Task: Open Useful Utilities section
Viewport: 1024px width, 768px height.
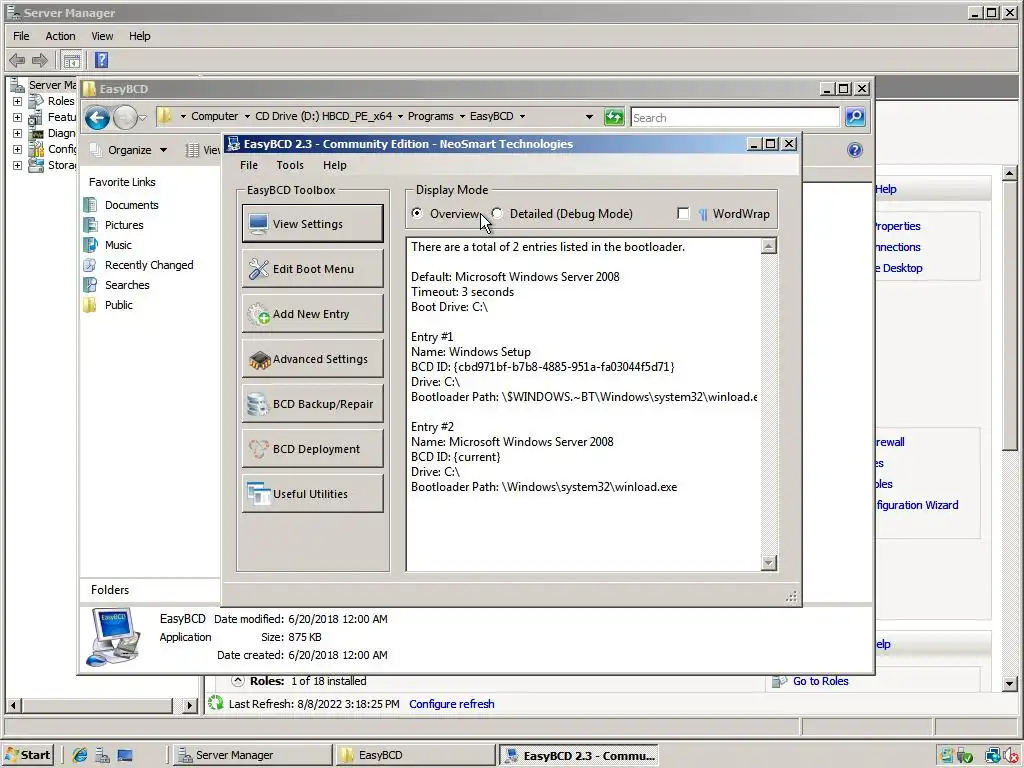Action: click(x=312, y=494)
